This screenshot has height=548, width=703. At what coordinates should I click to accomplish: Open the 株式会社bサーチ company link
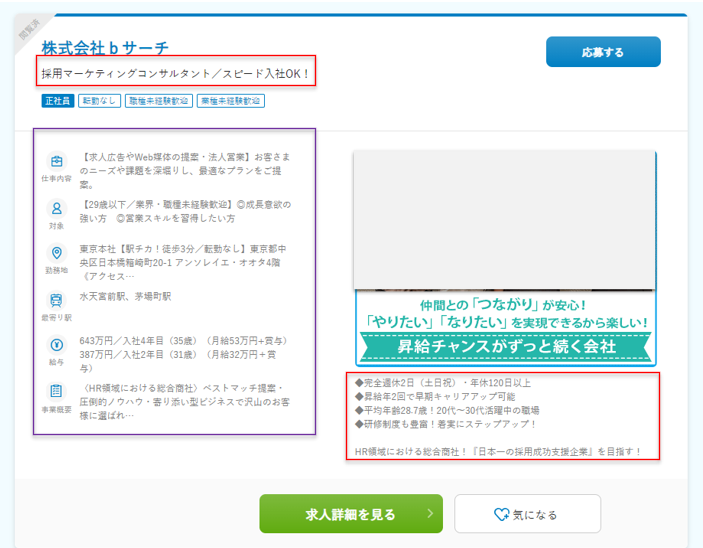pyautogui.click(x=105, y=48)
